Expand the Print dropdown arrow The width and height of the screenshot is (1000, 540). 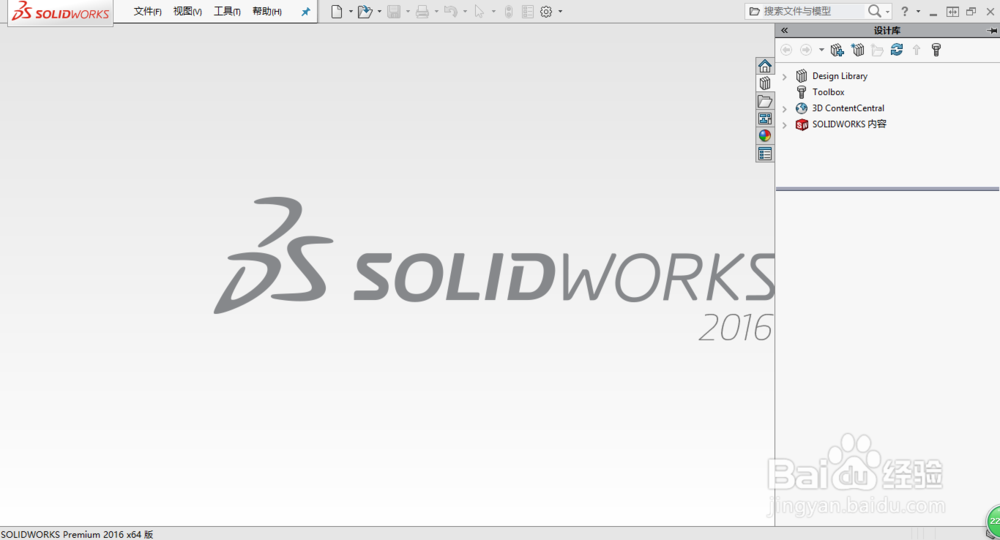436,11
